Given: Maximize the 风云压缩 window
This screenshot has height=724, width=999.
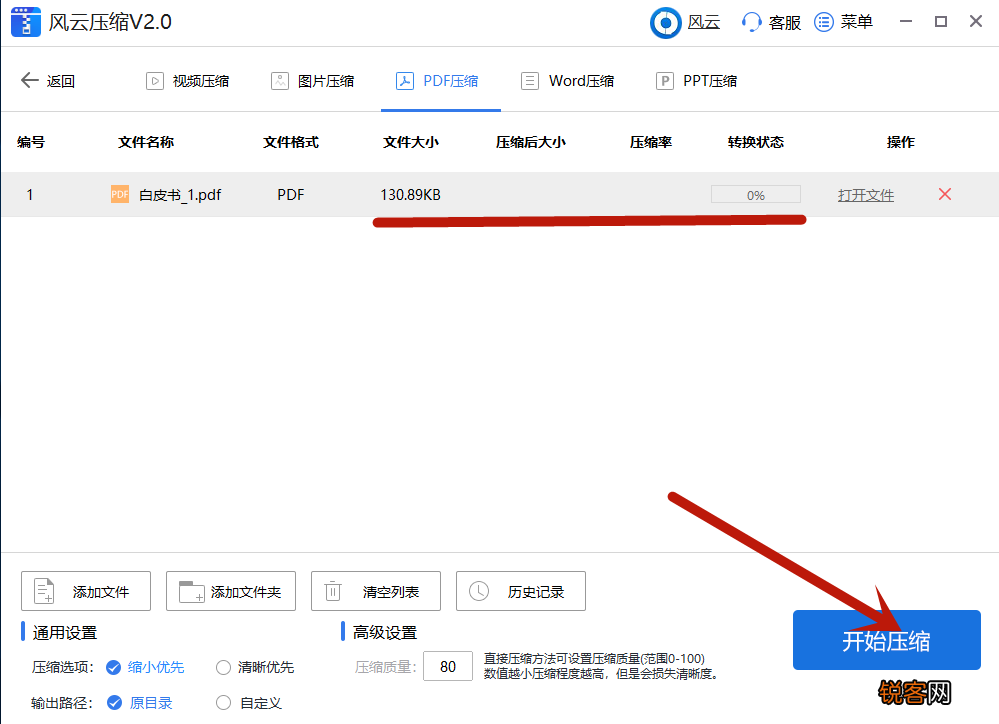Looking at the screenshot, I should pos(940,22).
